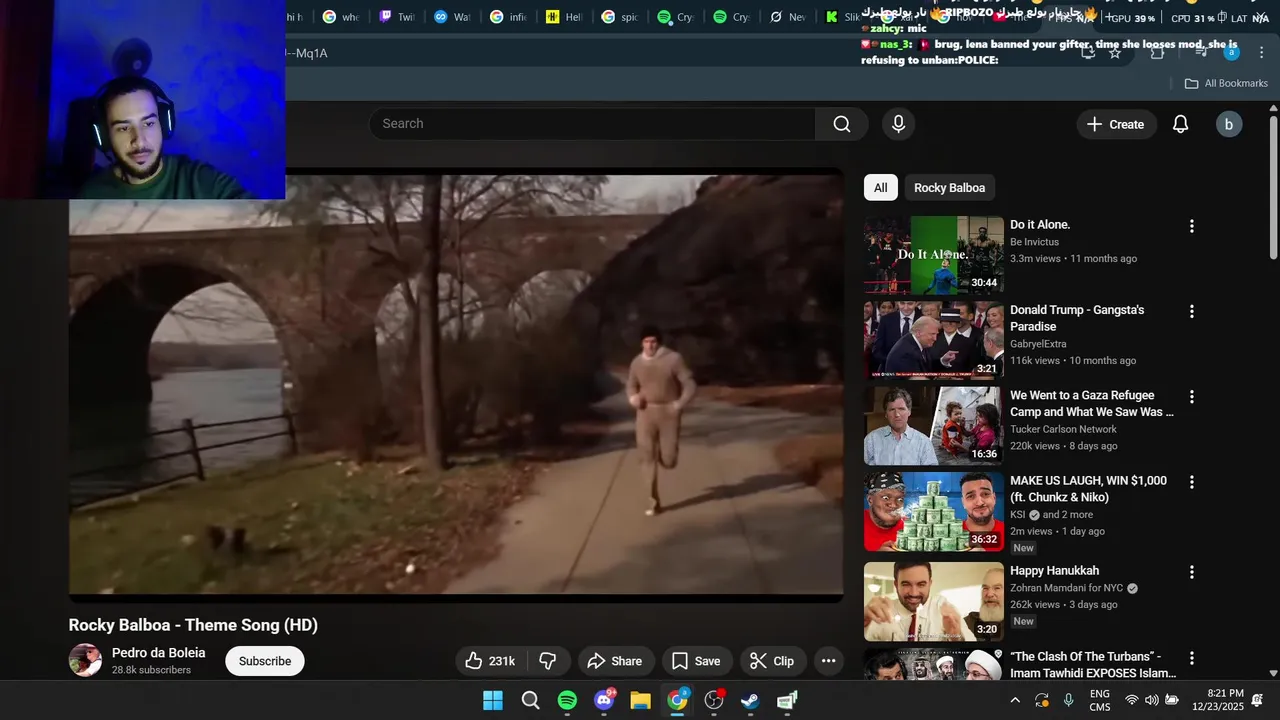Open the GabryelExtra channel link
This screenshot has height=720, width=1280.
[x=1038, y=344]
